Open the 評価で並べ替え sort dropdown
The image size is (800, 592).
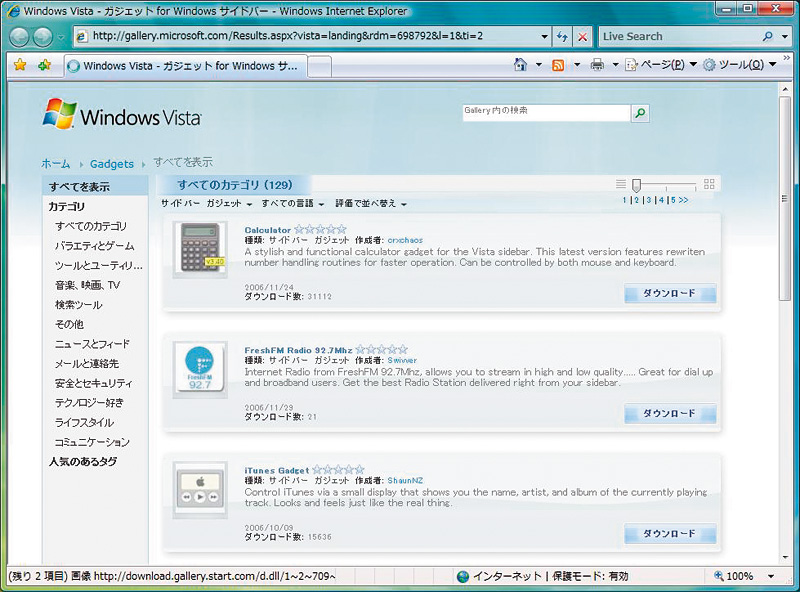click(x=370, y=204)
